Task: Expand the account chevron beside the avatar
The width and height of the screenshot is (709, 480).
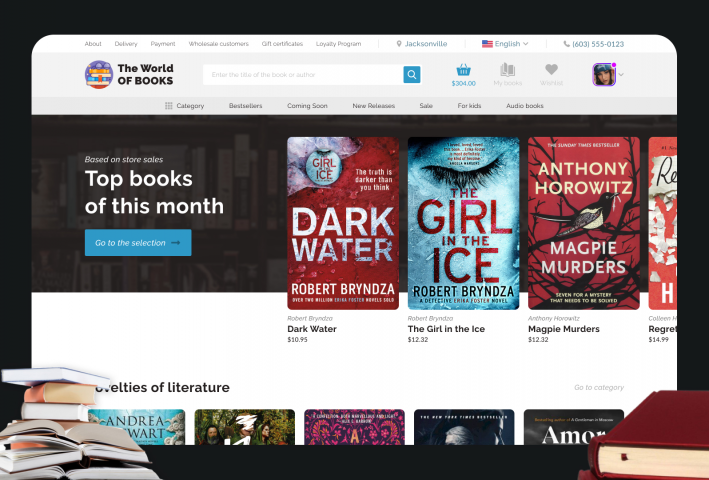Action: [621, 75]
